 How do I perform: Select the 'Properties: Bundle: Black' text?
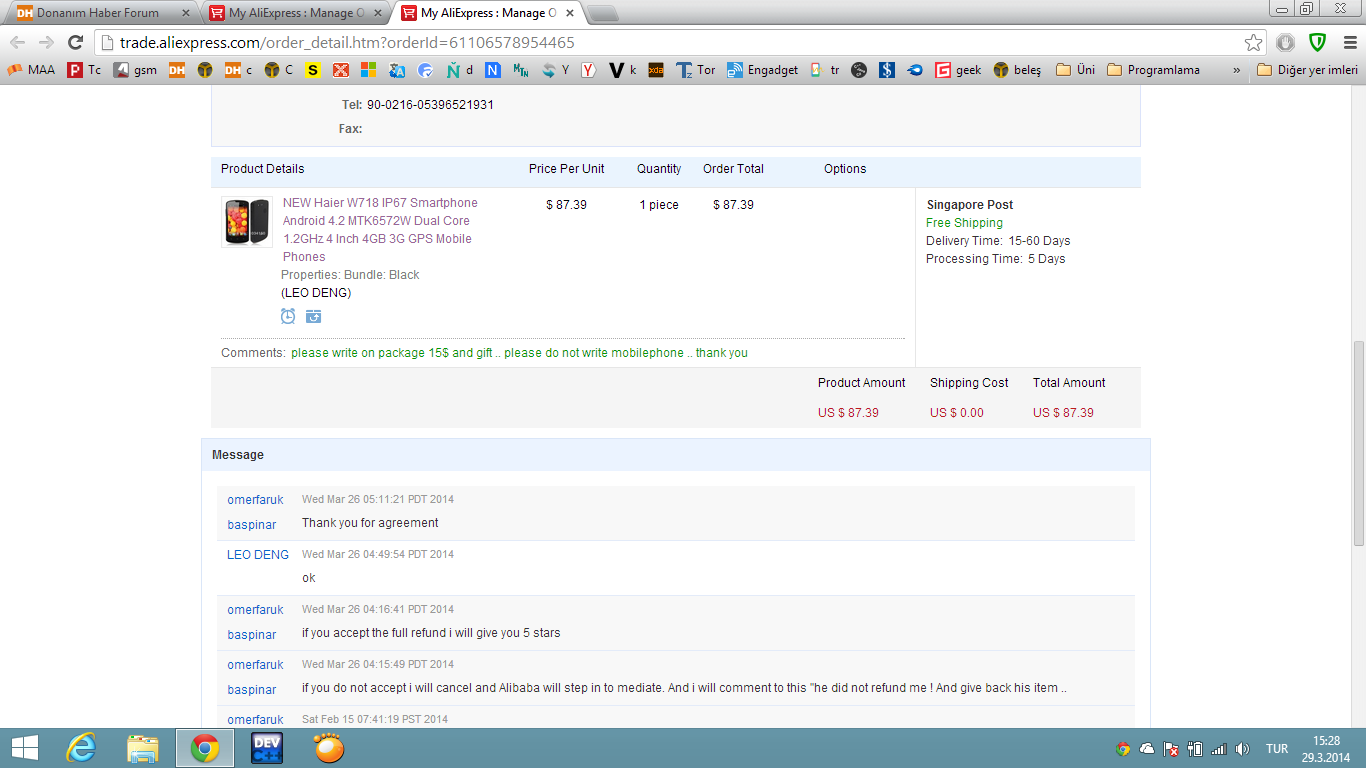[x=350, y=275]
